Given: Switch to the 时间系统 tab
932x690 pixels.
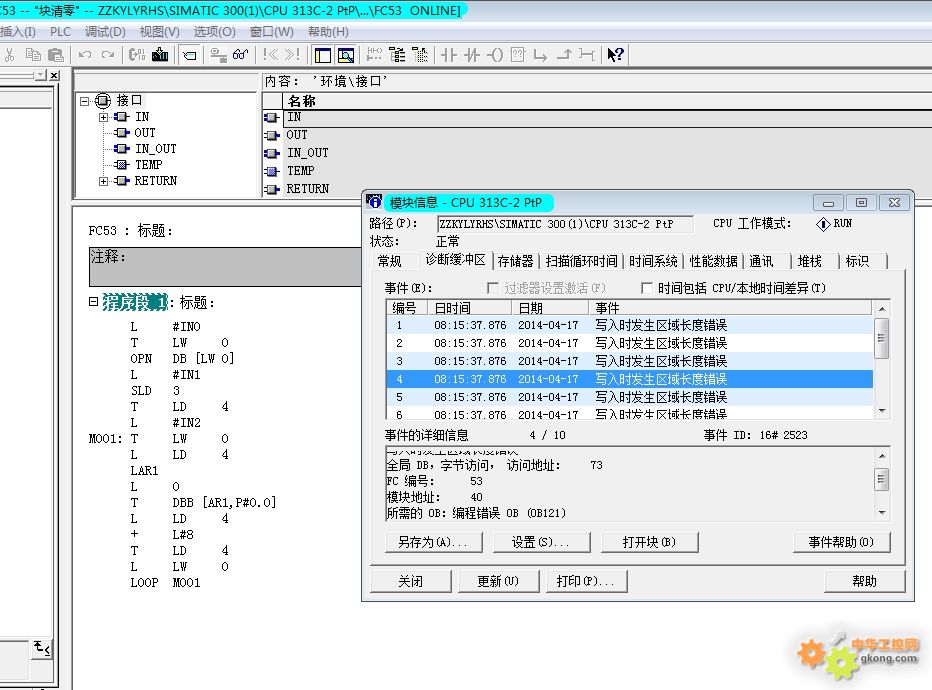Looking at the screenshot, I should click(653, 261).
